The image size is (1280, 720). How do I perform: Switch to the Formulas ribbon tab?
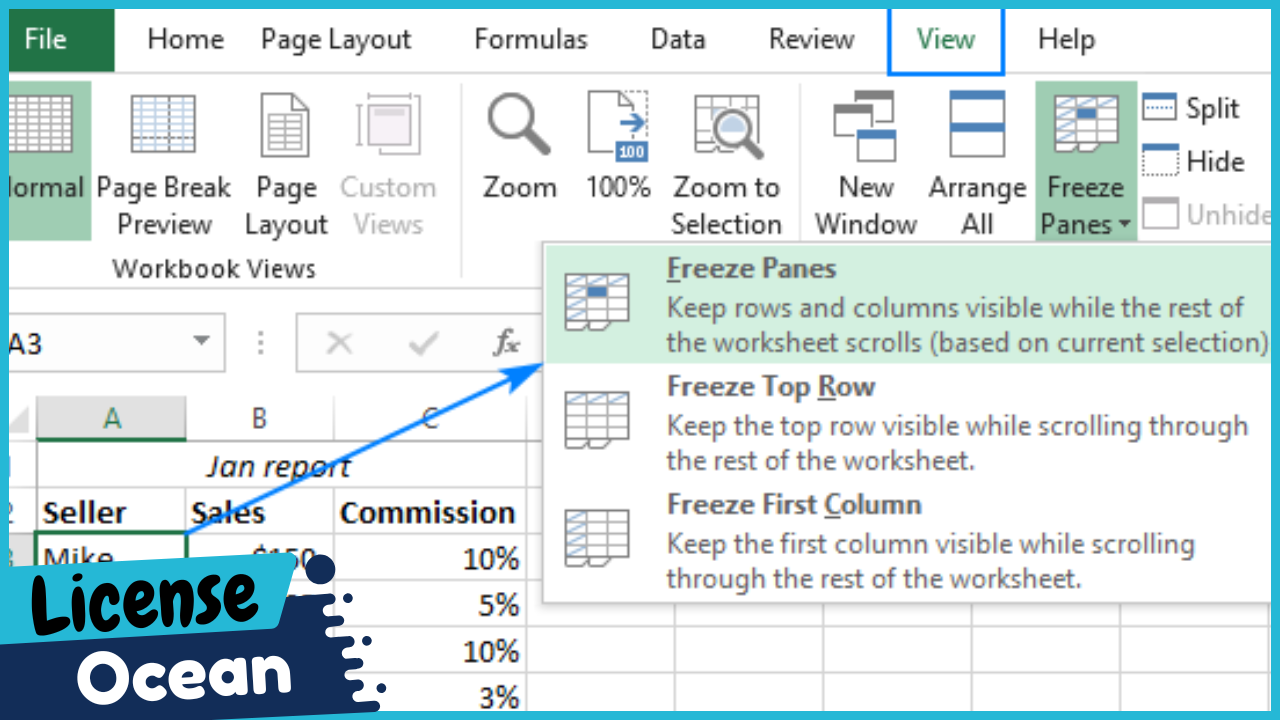point(530,40)
